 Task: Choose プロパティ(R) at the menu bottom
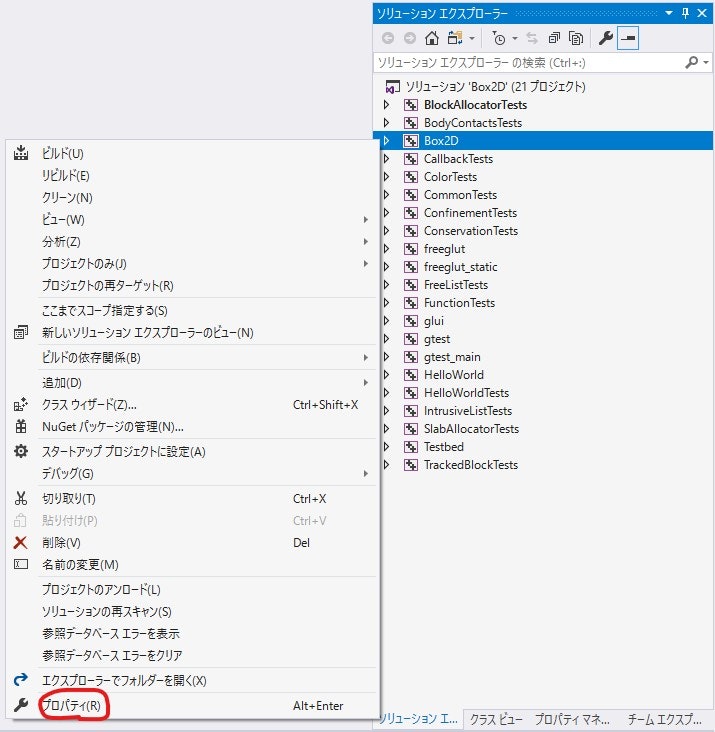tap(191, 706)
